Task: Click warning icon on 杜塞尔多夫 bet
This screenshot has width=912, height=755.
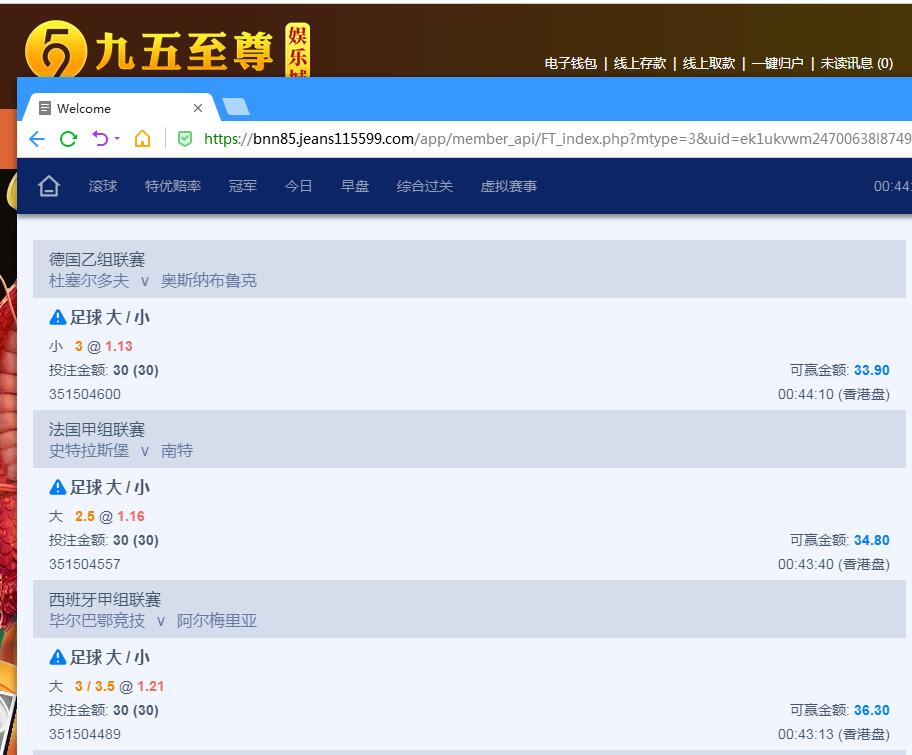Action: 58,318
